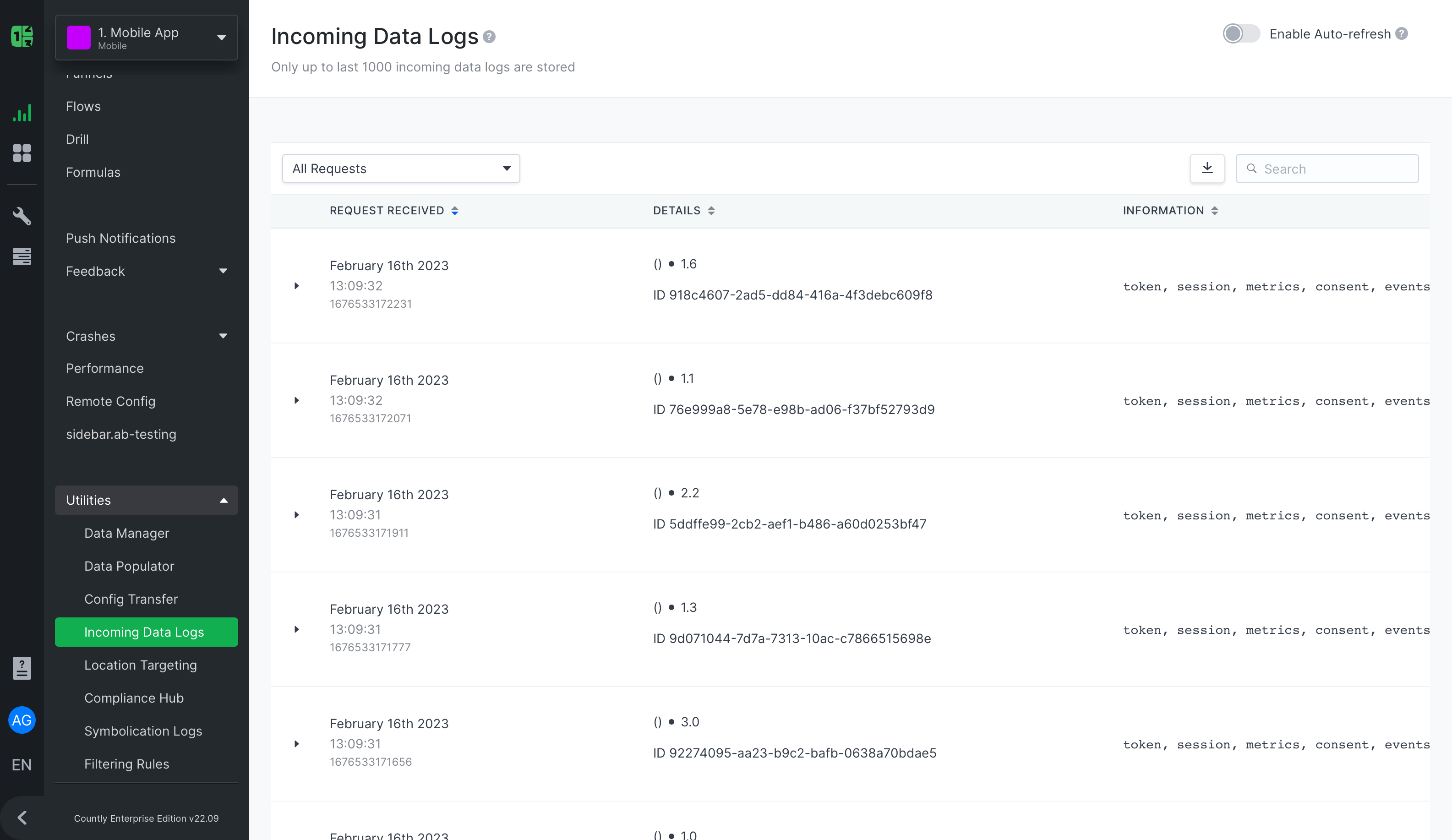Toggle sort on Request Received column
Image resolution: width=1452 pixels, height=840 pixels.
pos(455,210)
